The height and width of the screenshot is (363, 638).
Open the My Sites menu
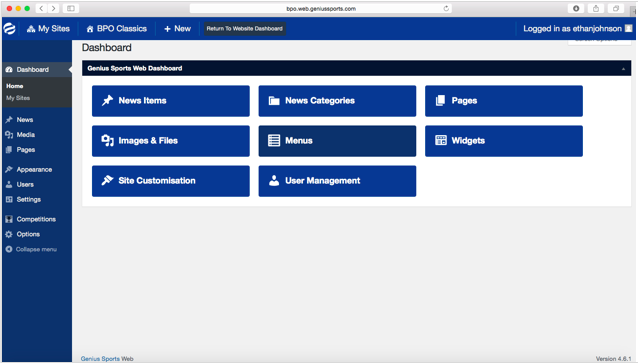tap(48, 28)
